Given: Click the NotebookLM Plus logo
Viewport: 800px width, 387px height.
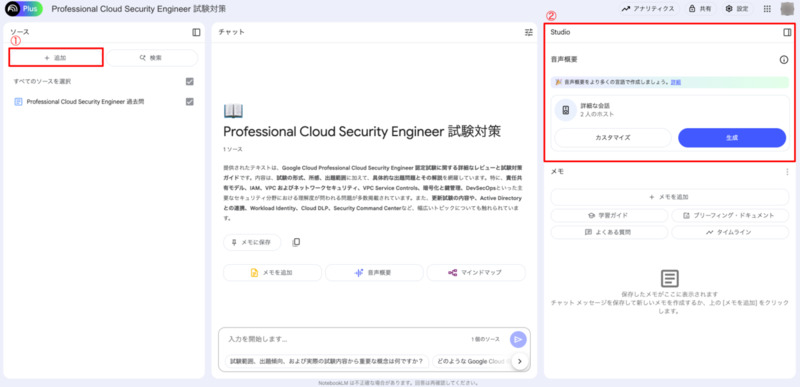Looking at the screenshot, I should click(x=23, y=9).
